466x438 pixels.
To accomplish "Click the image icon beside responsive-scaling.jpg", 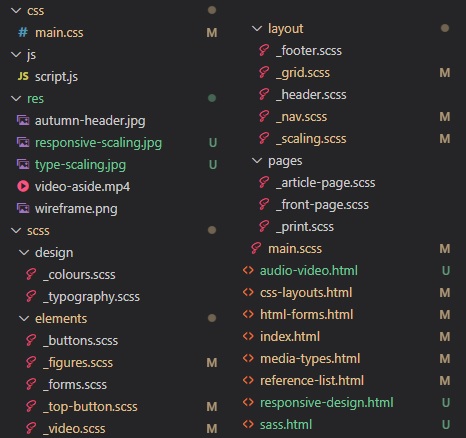I will click(23, 142).
